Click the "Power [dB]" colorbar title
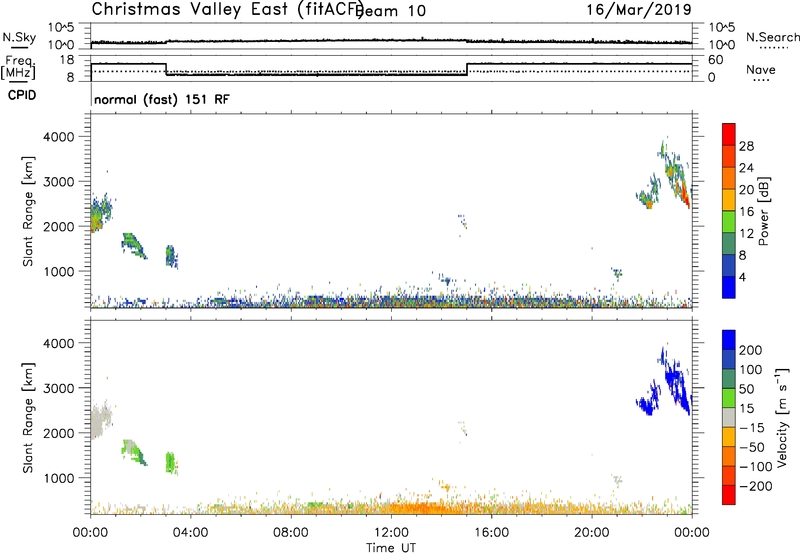 point(763,211)
